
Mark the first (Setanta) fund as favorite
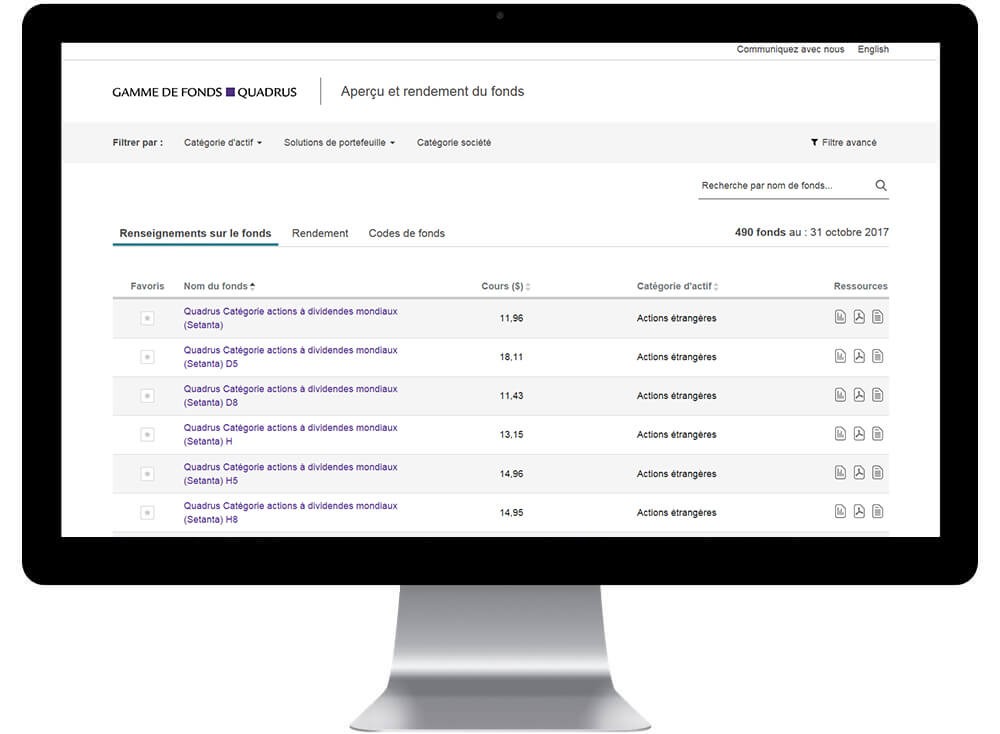pos(147,318)
